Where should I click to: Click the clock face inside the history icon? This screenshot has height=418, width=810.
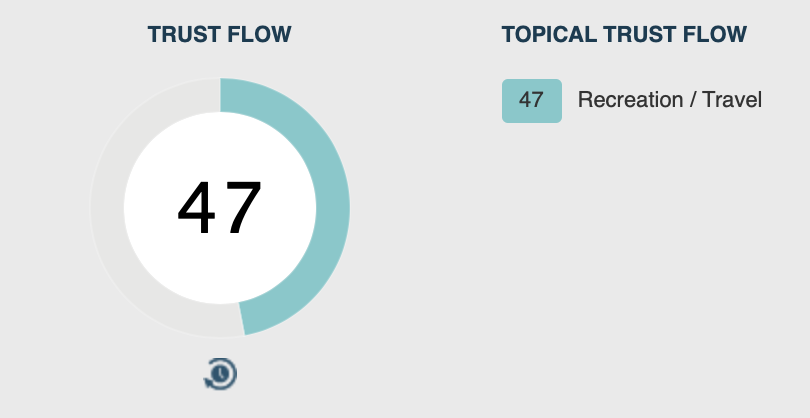(x=222, y=373)
